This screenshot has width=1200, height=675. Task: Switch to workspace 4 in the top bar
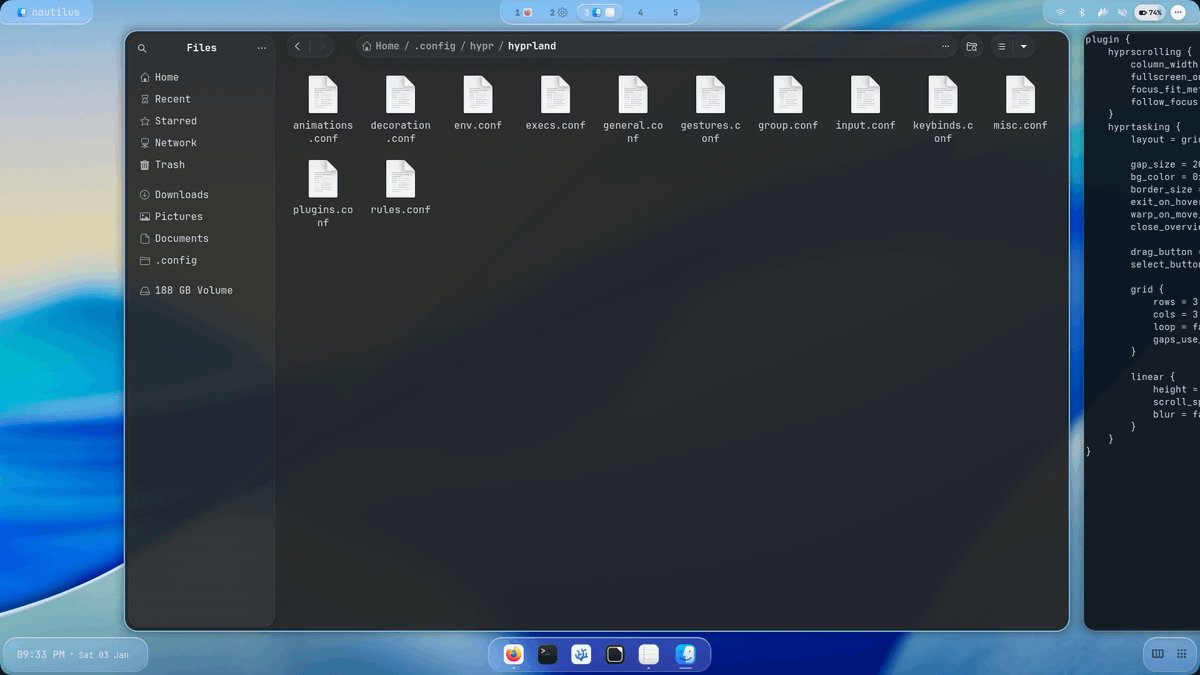pos(640,13)
